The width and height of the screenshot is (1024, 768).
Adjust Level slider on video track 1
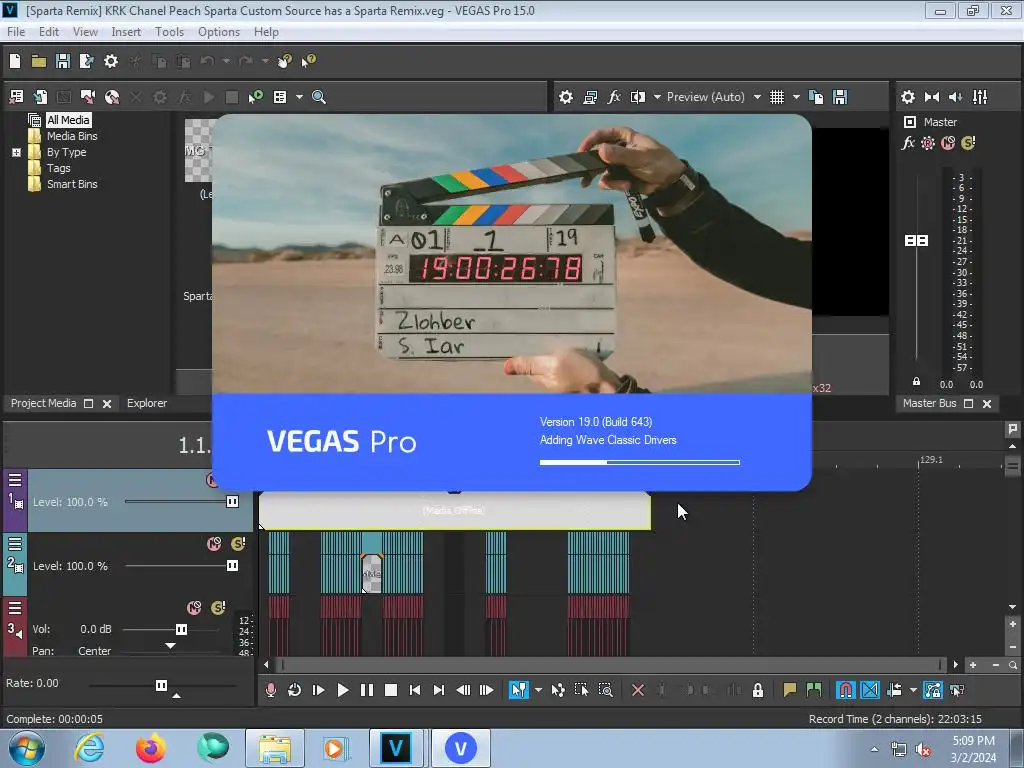(x=232, y=502)
